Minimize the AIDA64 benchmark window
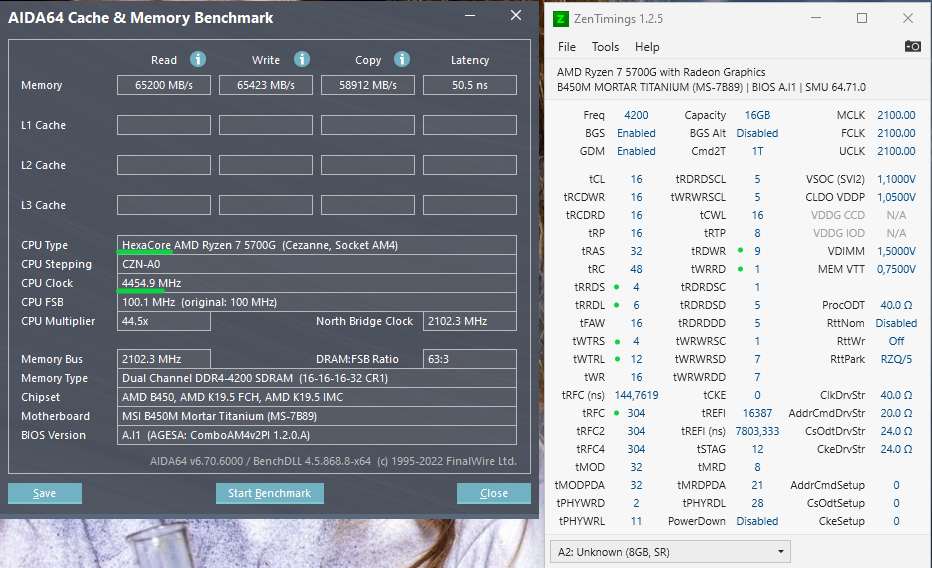932x568 pixels. click(470, 15)
